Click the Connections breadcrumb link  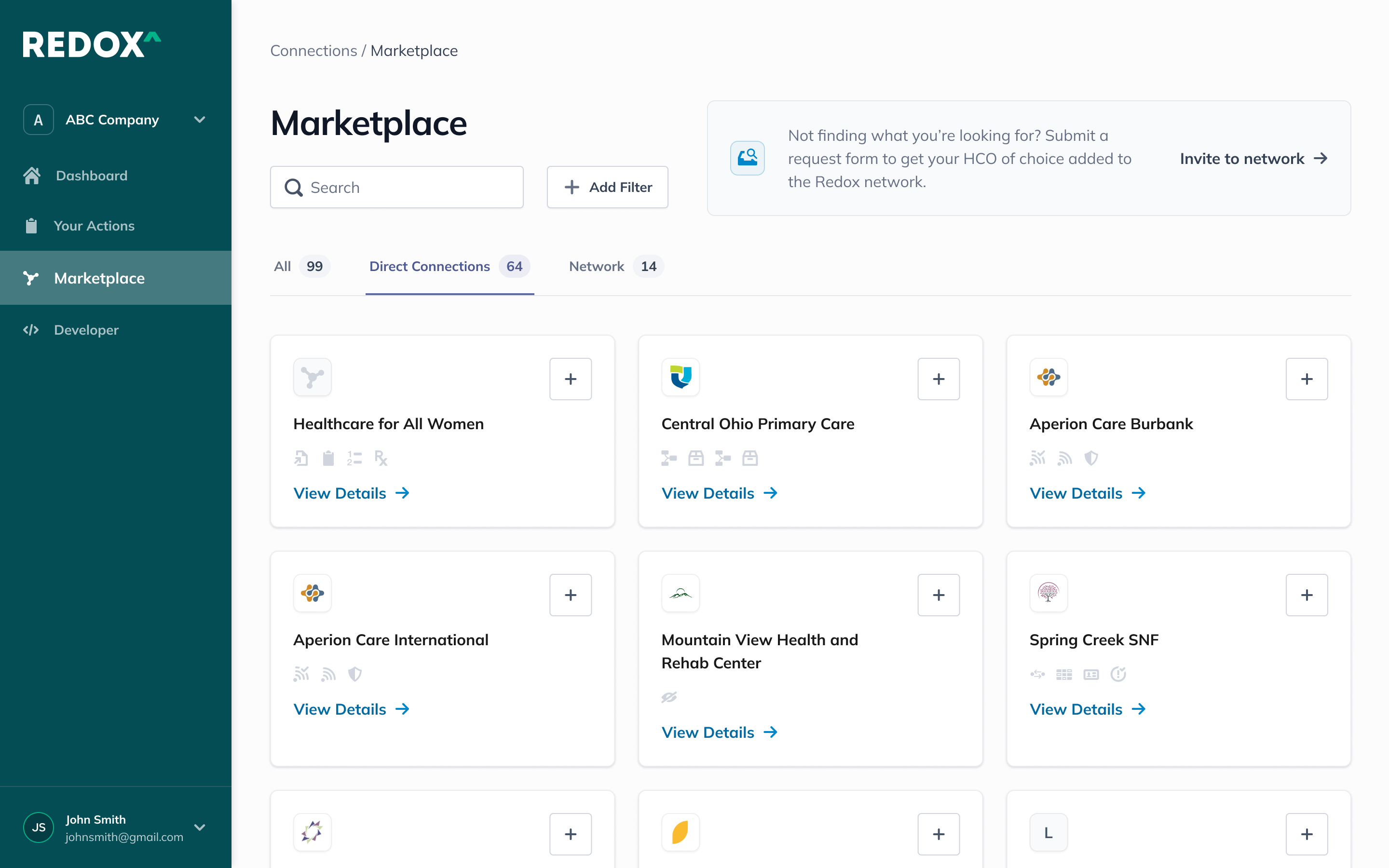[313, 51]
